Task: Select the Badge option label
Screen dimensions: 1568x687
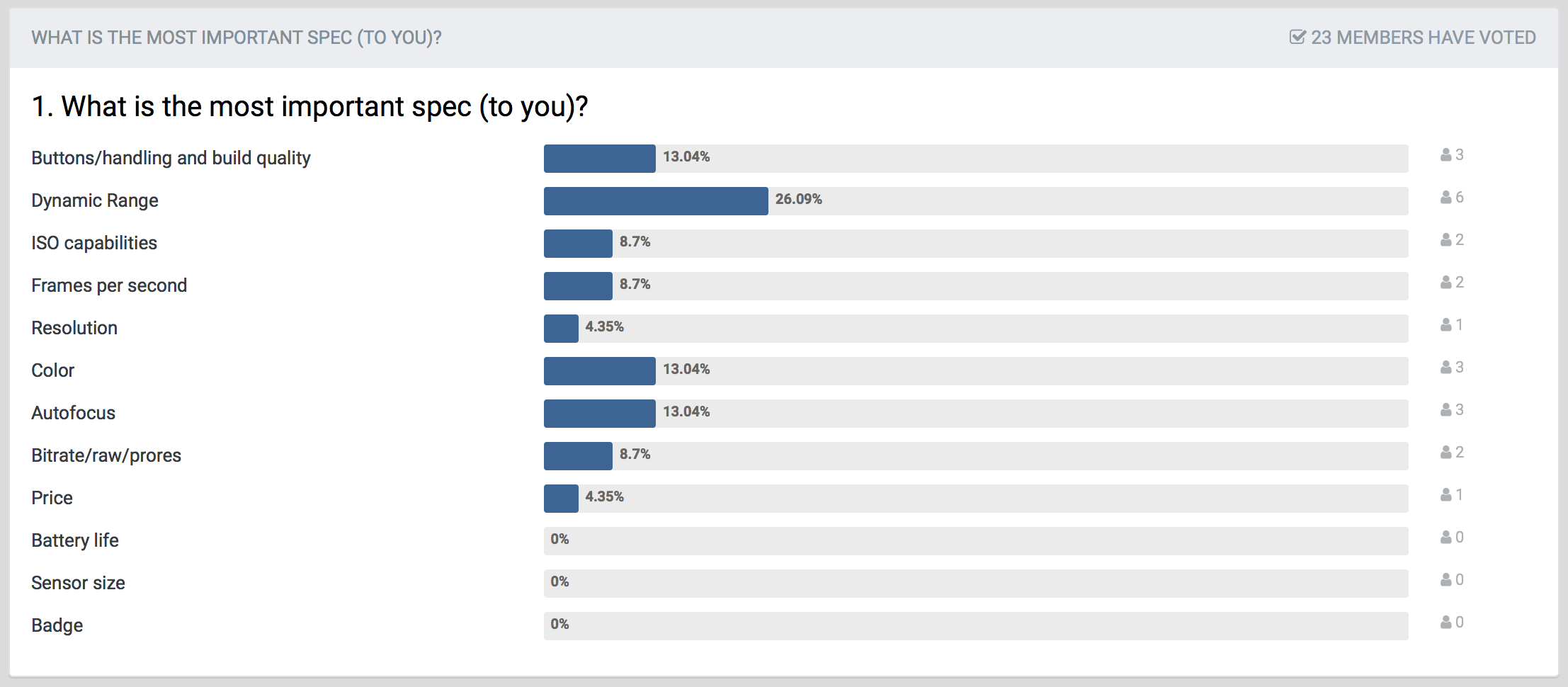Action: 57,625
